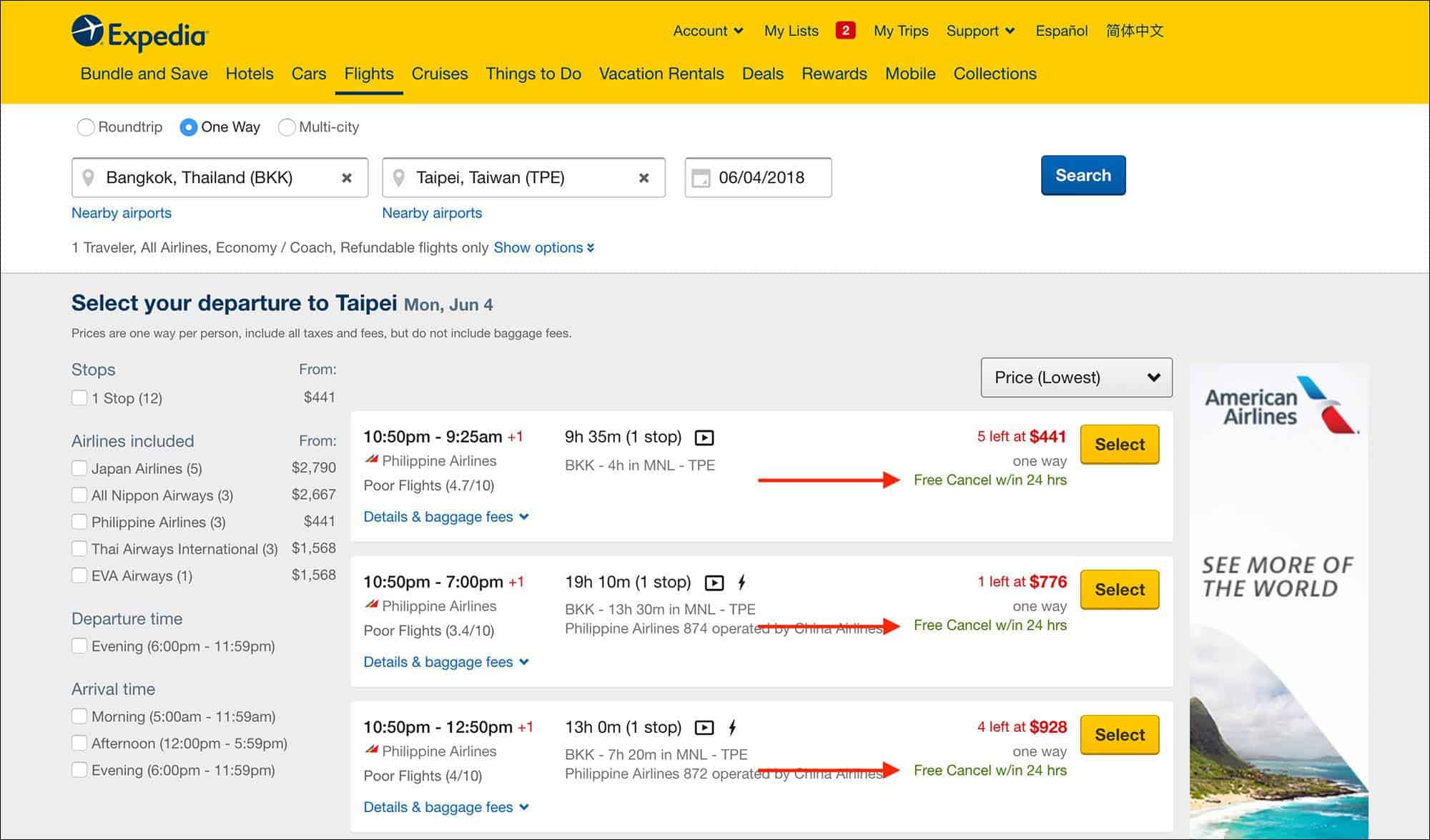Image resolution: width=1430 pixels, height=840 pixels.
Task: Open the Rewards tab
Action: (834, 74)
